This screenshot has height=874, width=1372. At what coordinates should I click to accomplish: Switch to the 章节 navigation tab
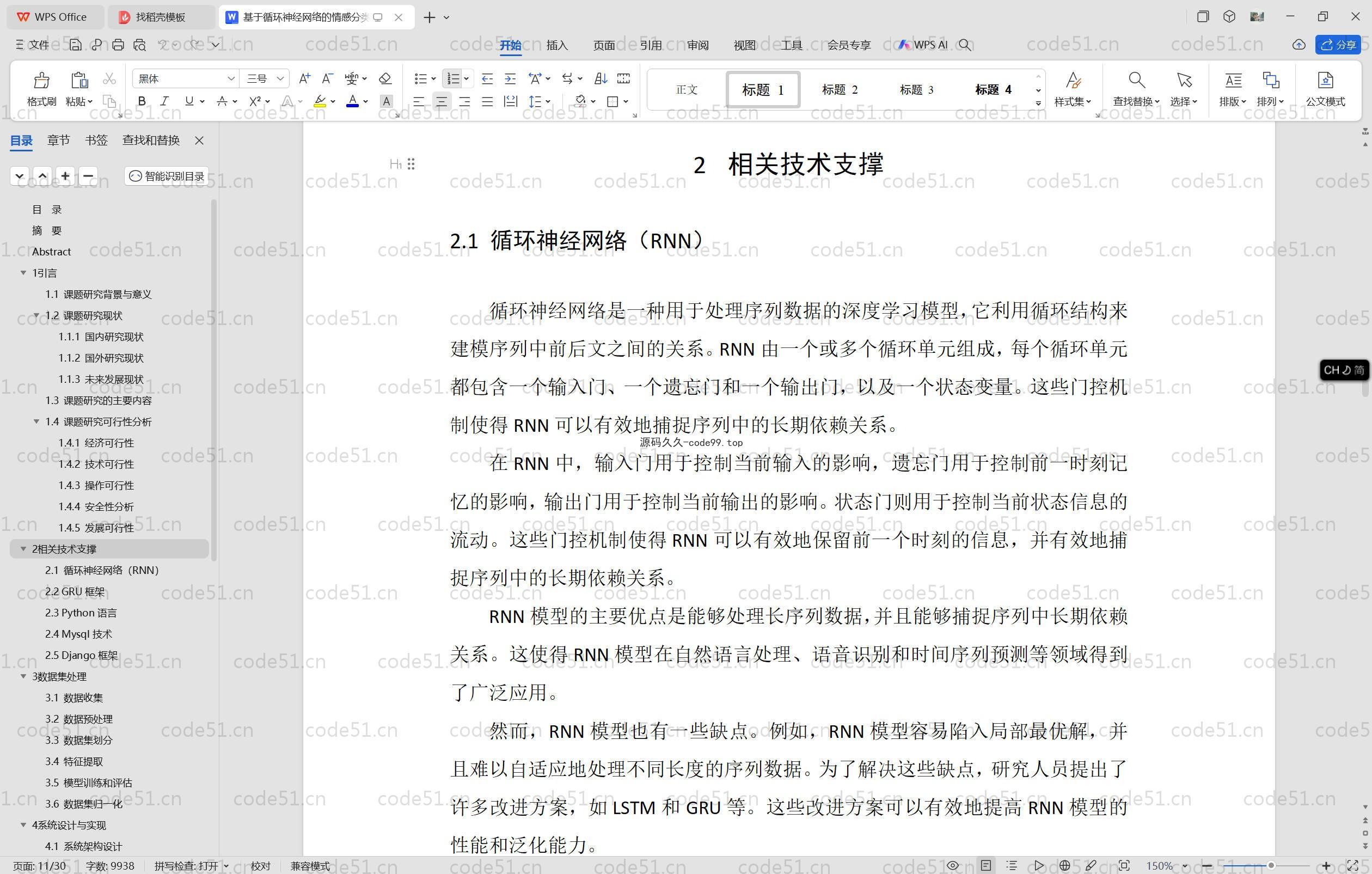tap(58, 140)
